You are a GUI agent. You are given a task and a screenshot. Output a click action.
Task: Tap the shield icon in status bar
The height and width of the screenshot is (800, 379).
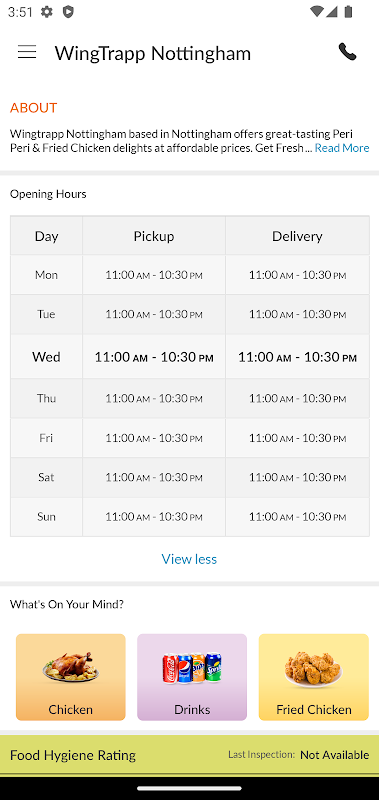68,12
